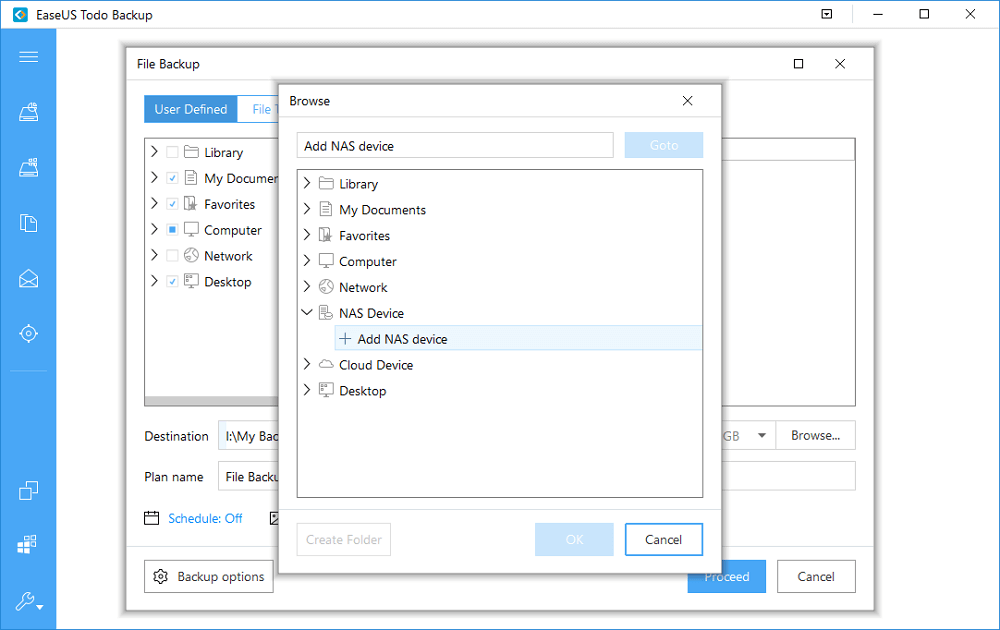Select the Mail Backup envelope icon

point(28,279)
